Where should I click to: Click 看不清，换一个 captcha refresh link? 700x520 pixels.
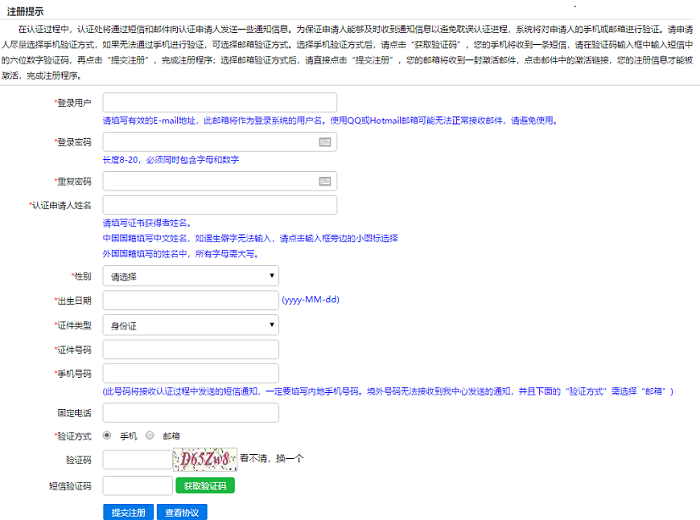[271, 458]
